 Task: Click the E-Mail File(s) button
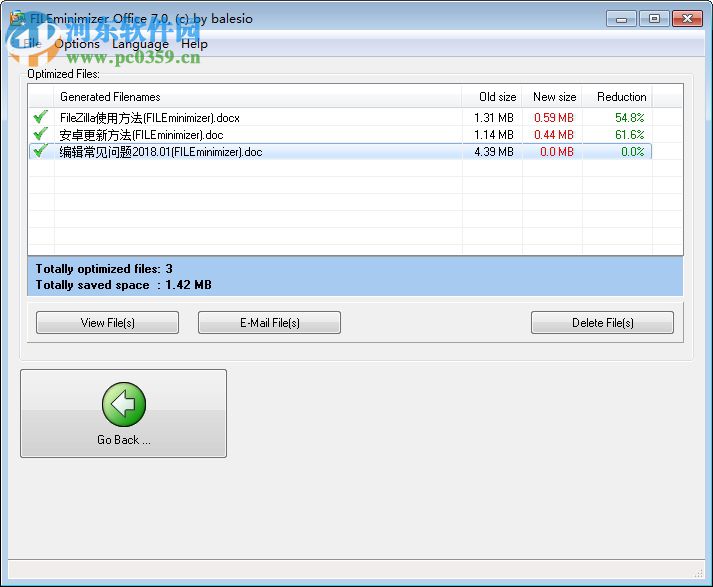coord(269,322)
